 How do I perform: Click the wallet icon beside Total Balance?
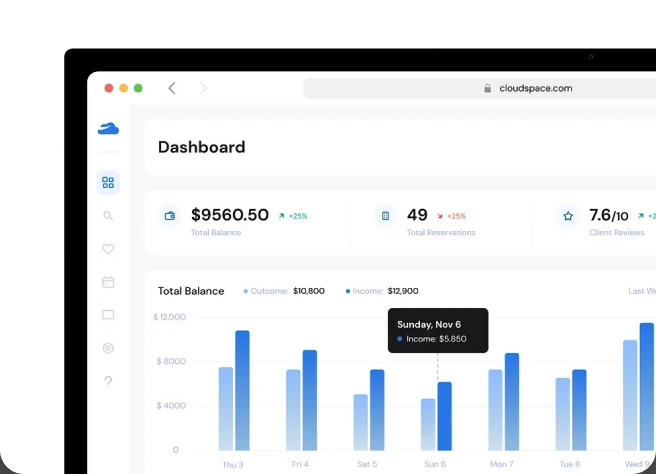tap(170, 216)
